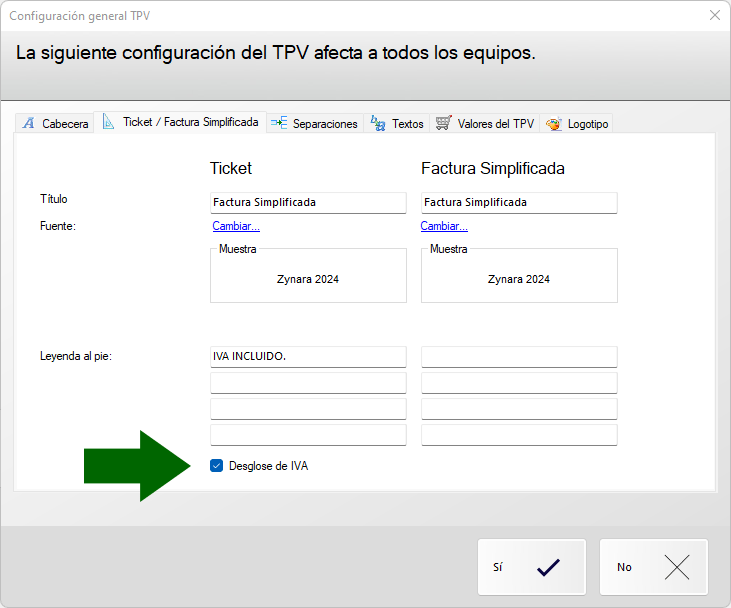The image size is (731, 608).
Task: Uncheck the Desglose de IVA checkbox
Action: [217, 466]
